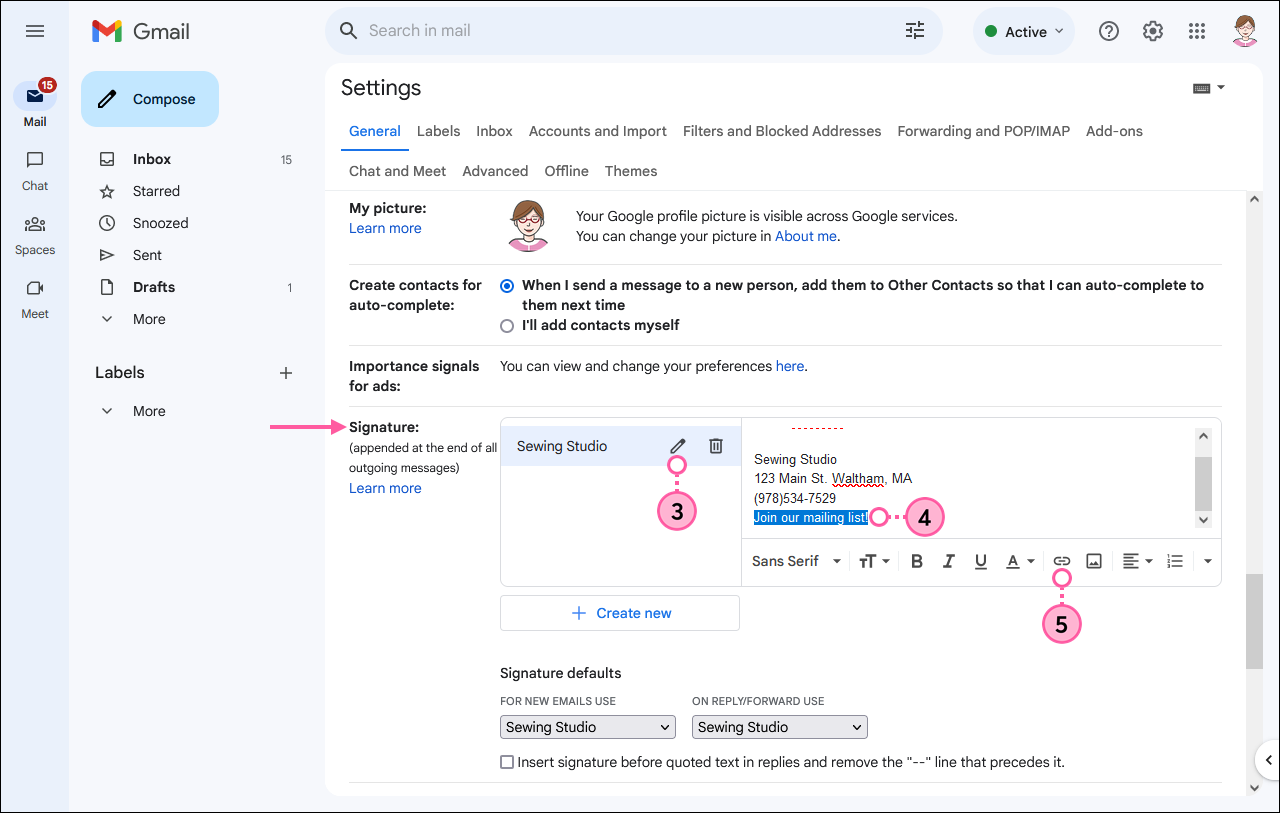1280x813 pixels.
Task: Click the Compose button
Action: [x=150, y=99]
